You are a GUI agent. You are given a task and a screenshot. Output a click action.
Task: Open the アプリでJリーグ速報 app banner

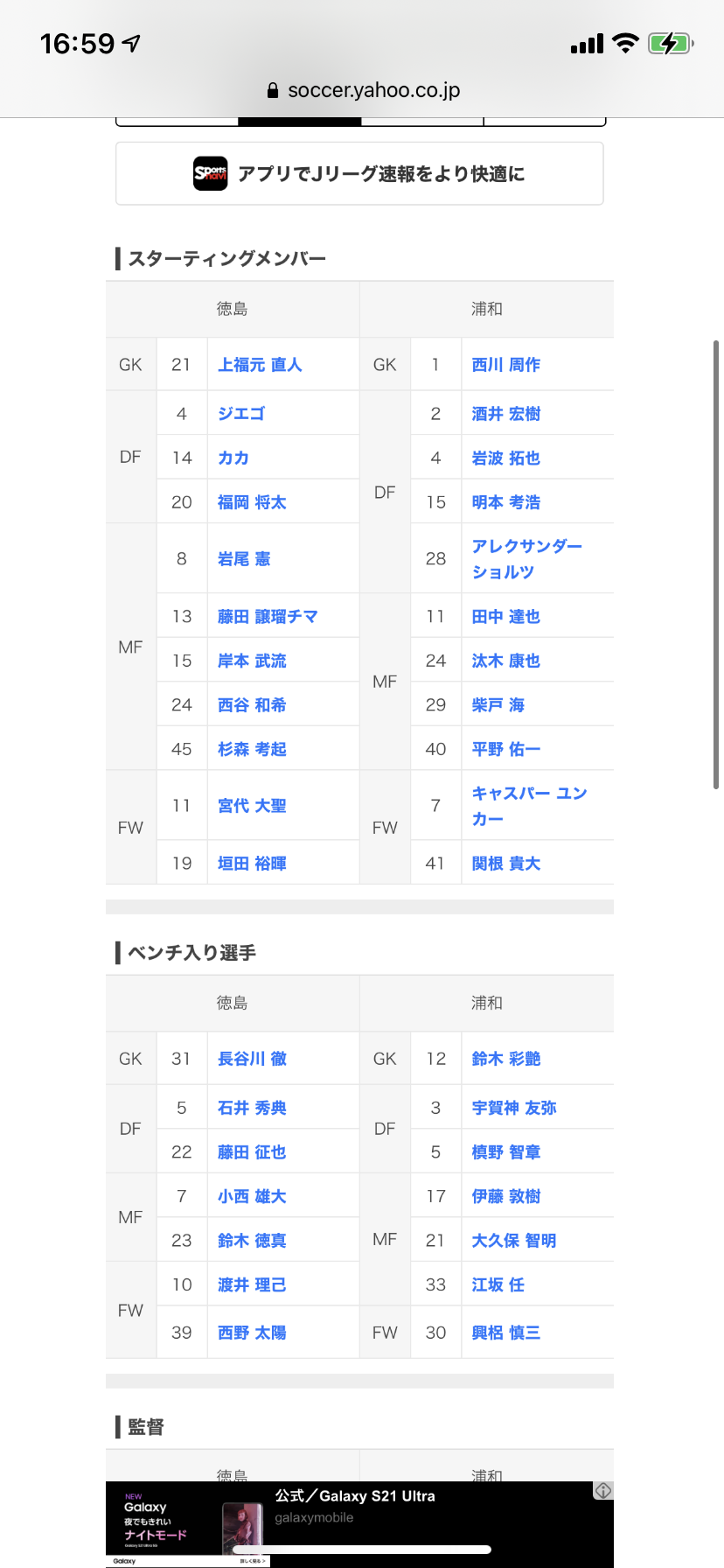pyautogui.click(x=359, y=173)
